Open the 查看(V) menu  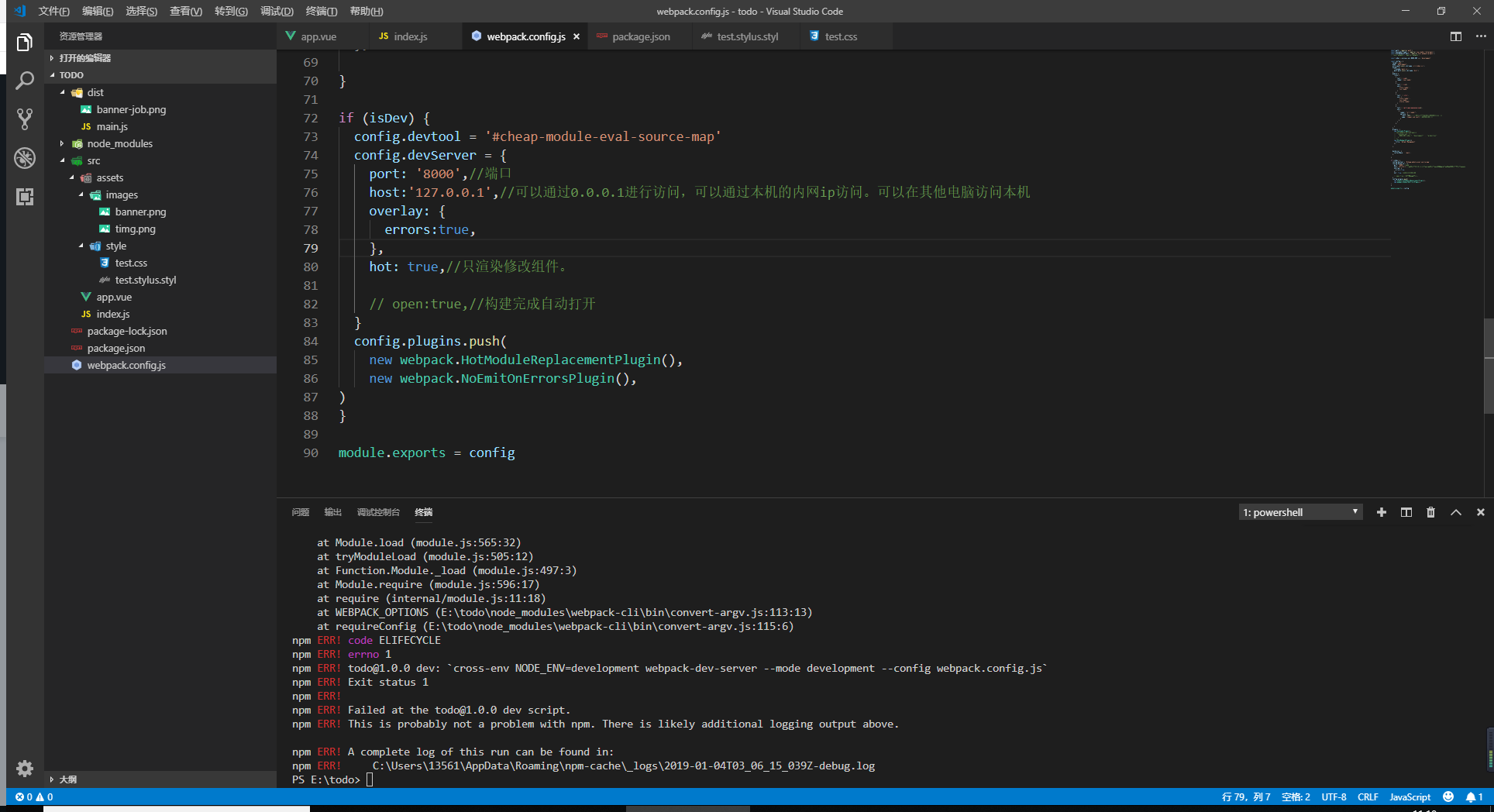[186, 11]
